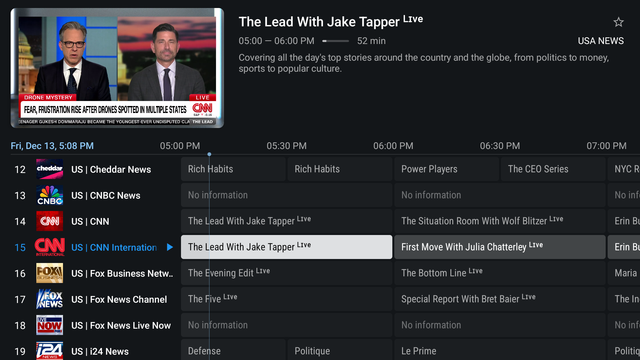The image size is (640, 360).
Task: Select channel US | CNN
Action: [90, 222]
